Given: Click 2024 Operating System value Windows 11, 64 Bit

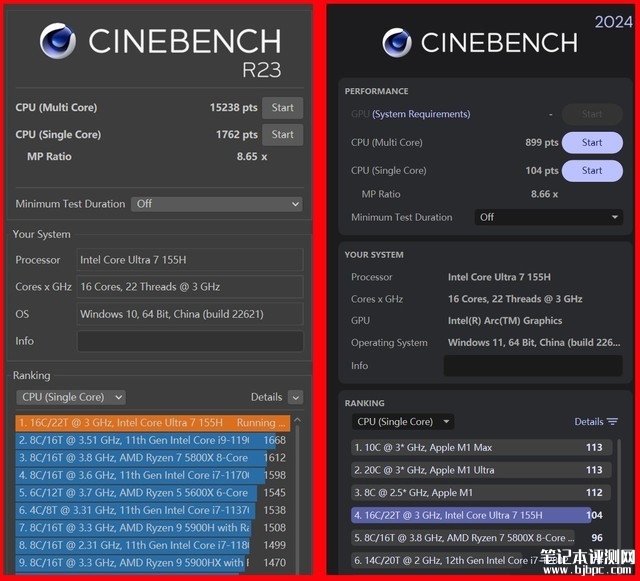Looking at the screenshot, I should [534, 343].
